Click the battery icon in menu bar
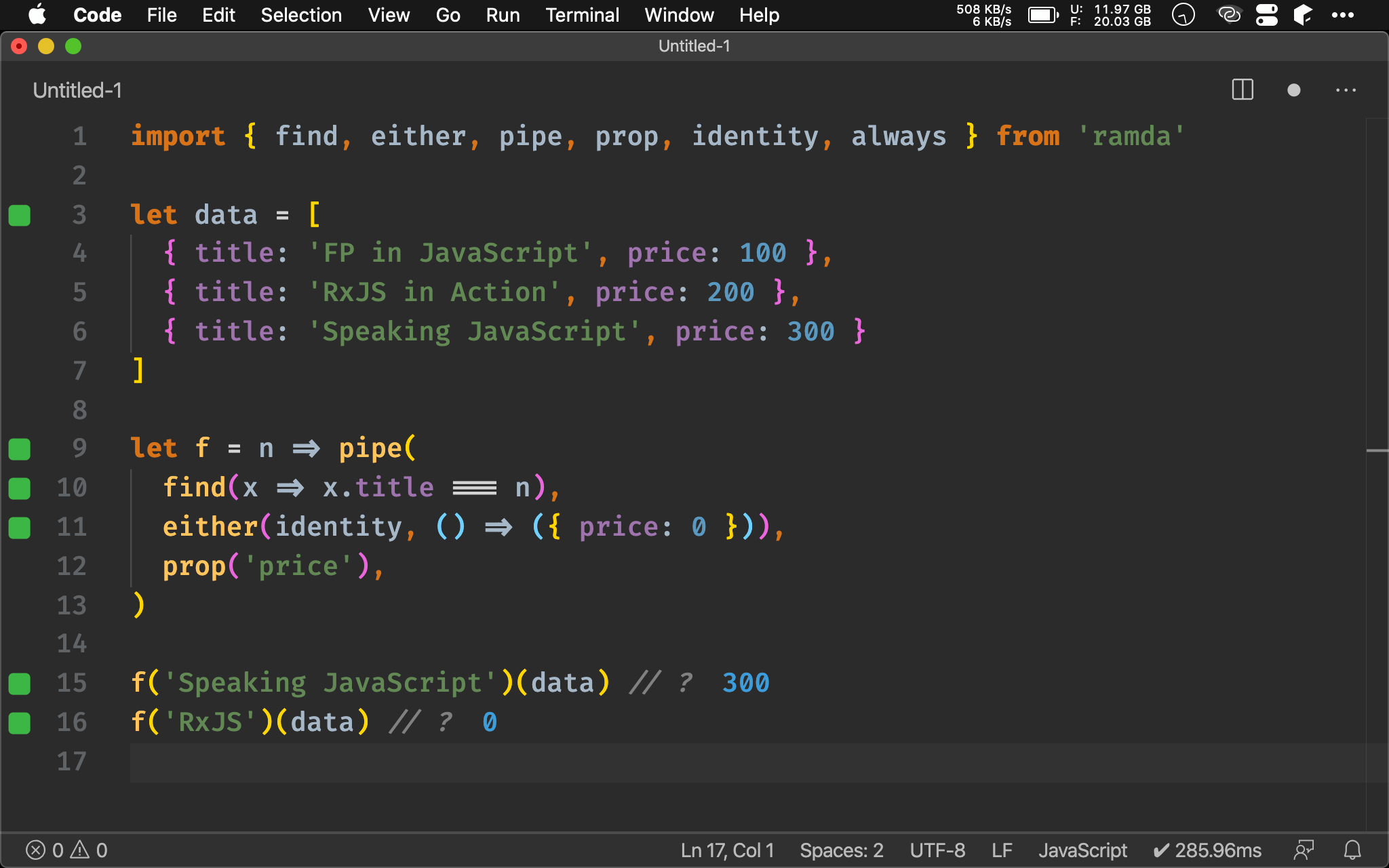The image size is (1389, 868). click(1043, 15)
